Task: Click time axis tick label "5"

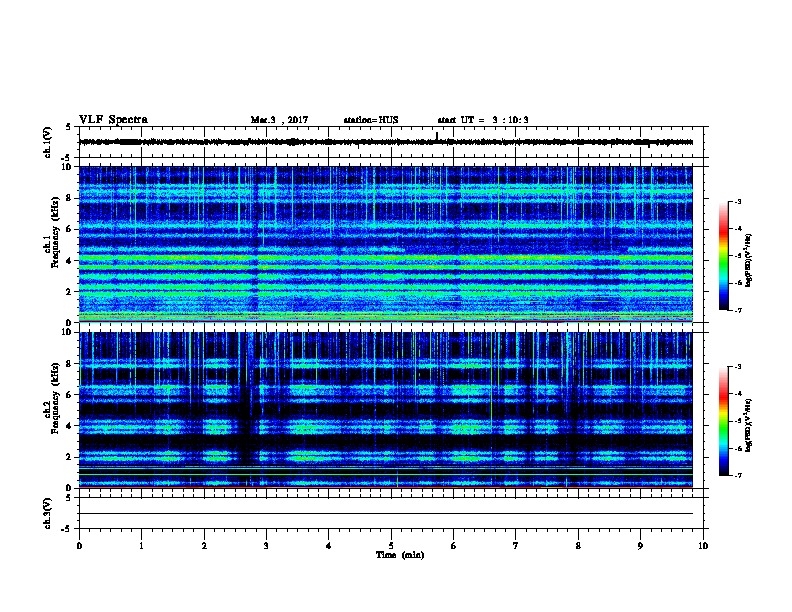Action: [391, 546]
